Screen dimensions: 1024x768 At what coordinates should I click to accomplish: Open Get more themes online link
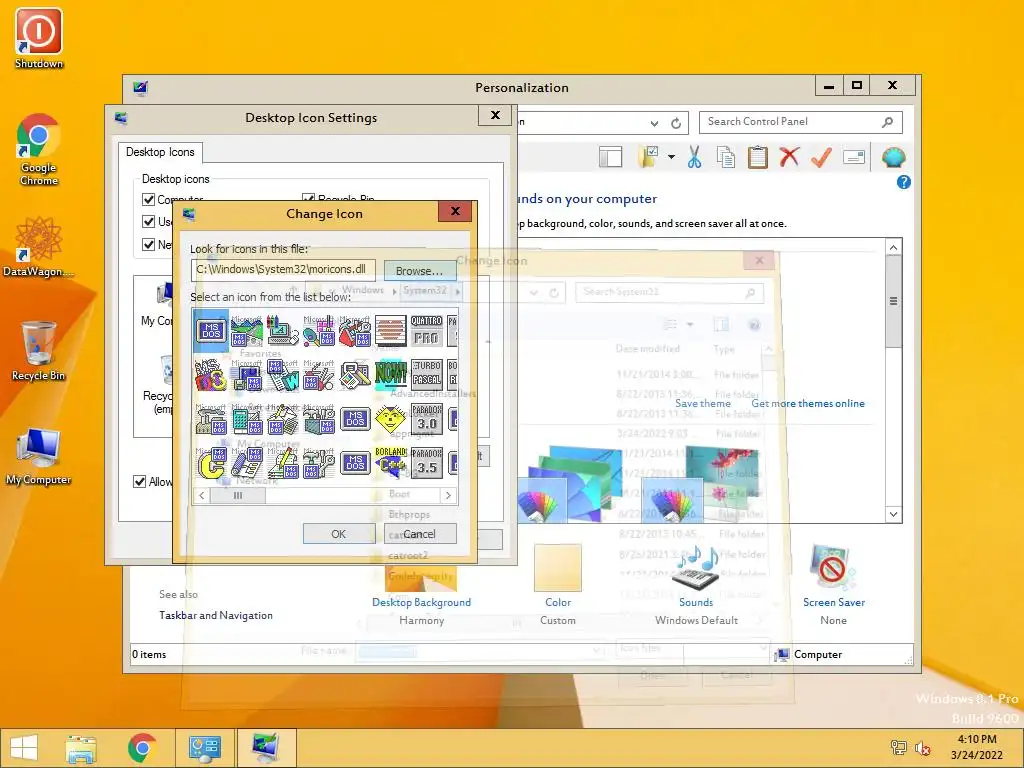808,404
